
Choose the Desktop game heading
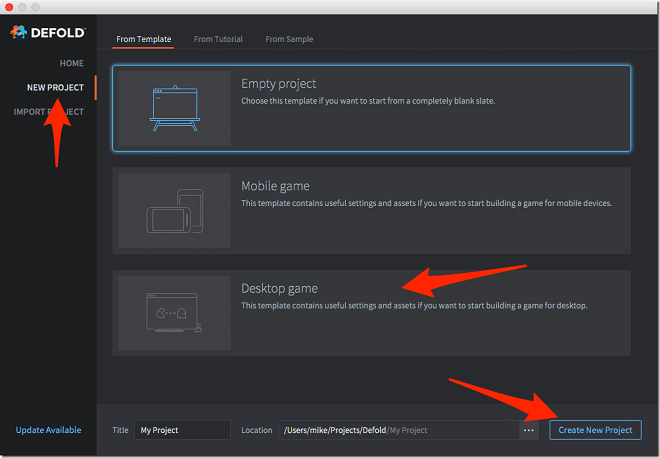(279, 288)
